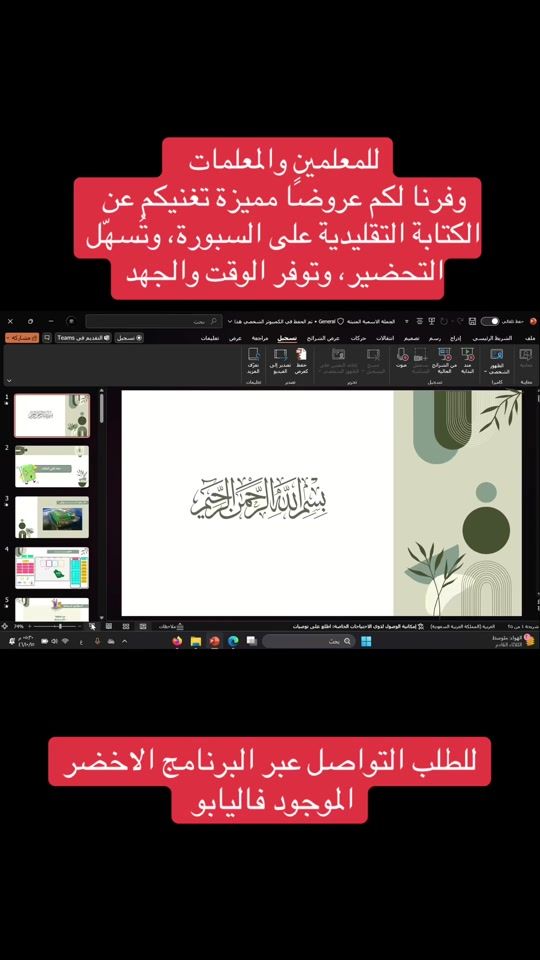This screenshot has height=960, width=540.
Task: Open the Share dropdown (مشاركة)
Action: coord(22,338)
